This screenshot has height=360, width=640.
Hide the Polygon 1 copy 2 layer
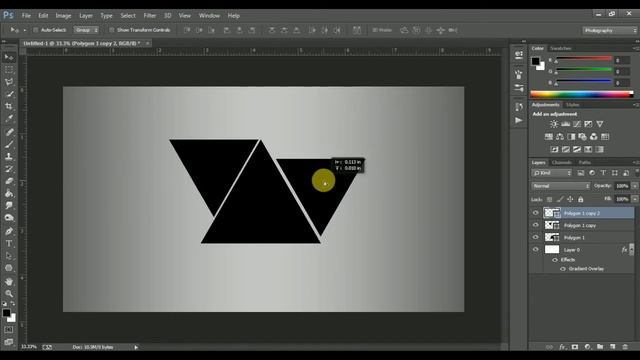coord(536,213)
